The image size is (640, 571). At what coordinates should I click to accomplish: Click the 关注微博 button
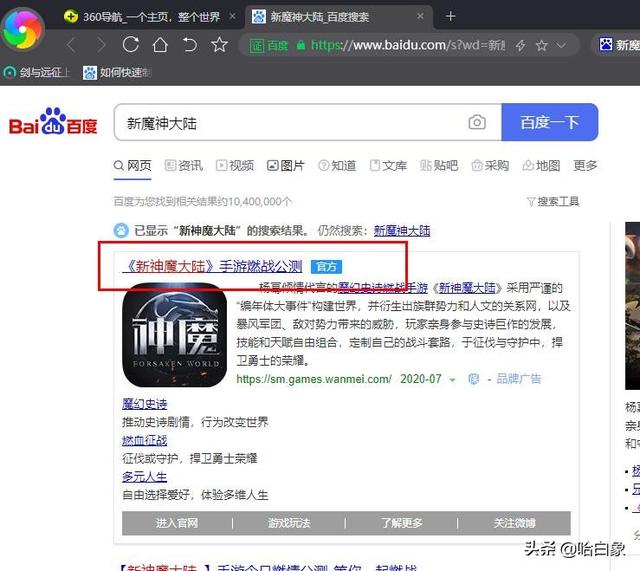pos(514,523)
